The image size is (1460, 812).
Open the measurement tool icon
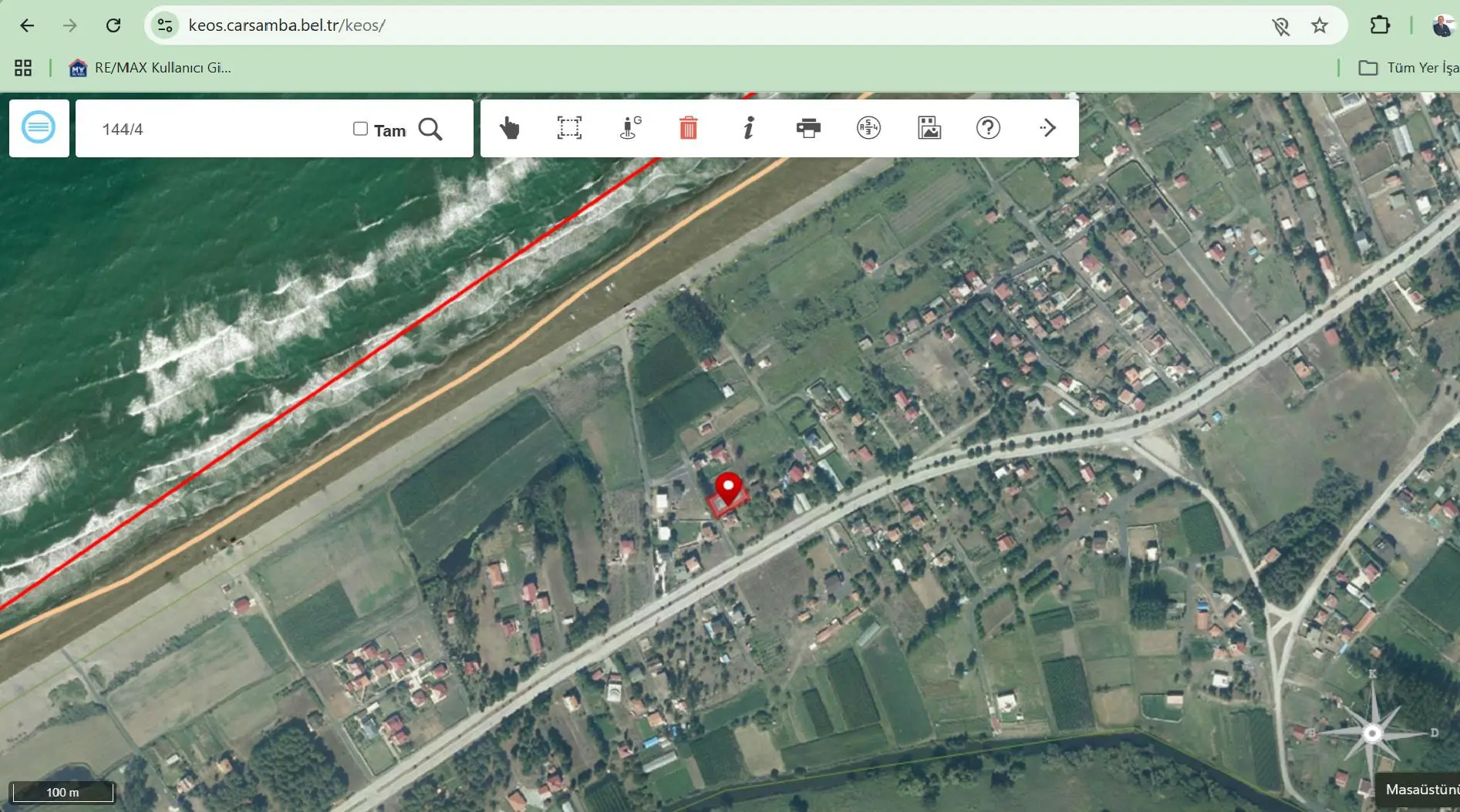[x=868, y=128]
